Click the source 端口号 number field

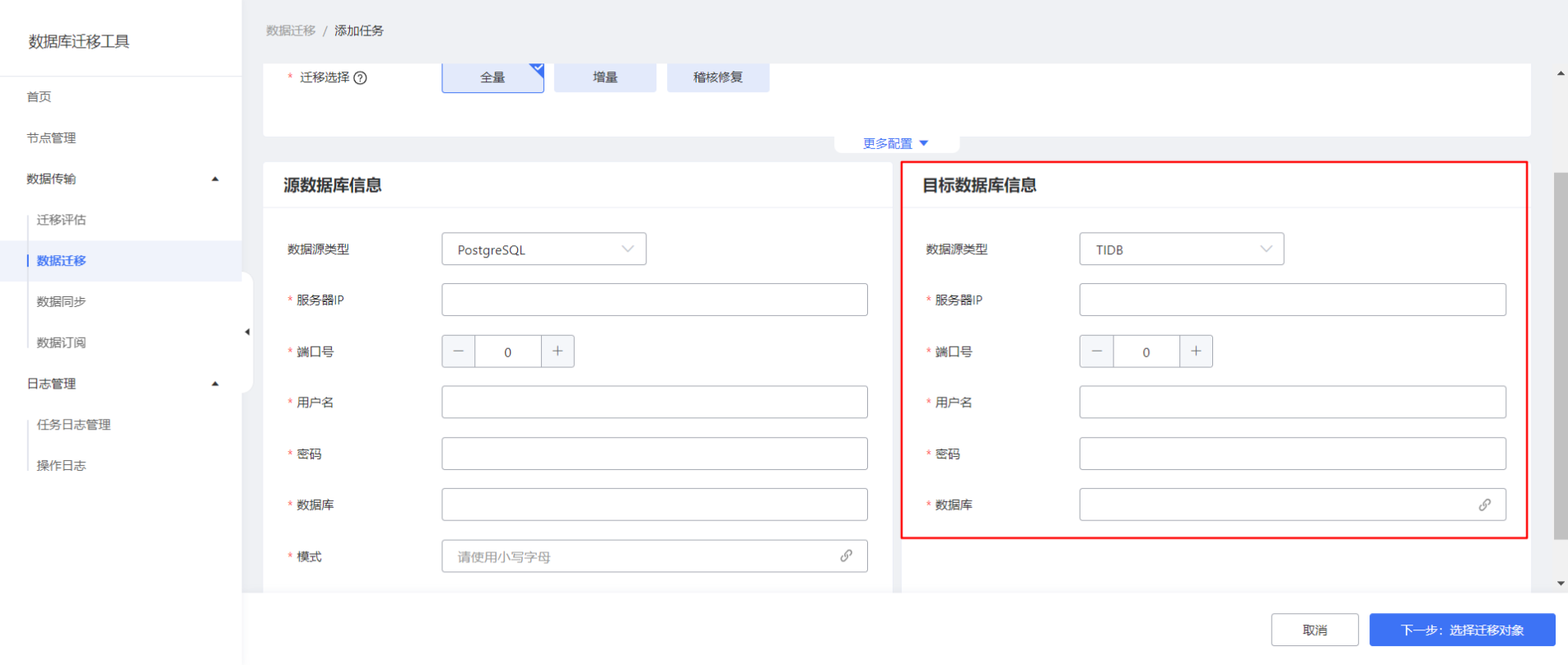508,351
